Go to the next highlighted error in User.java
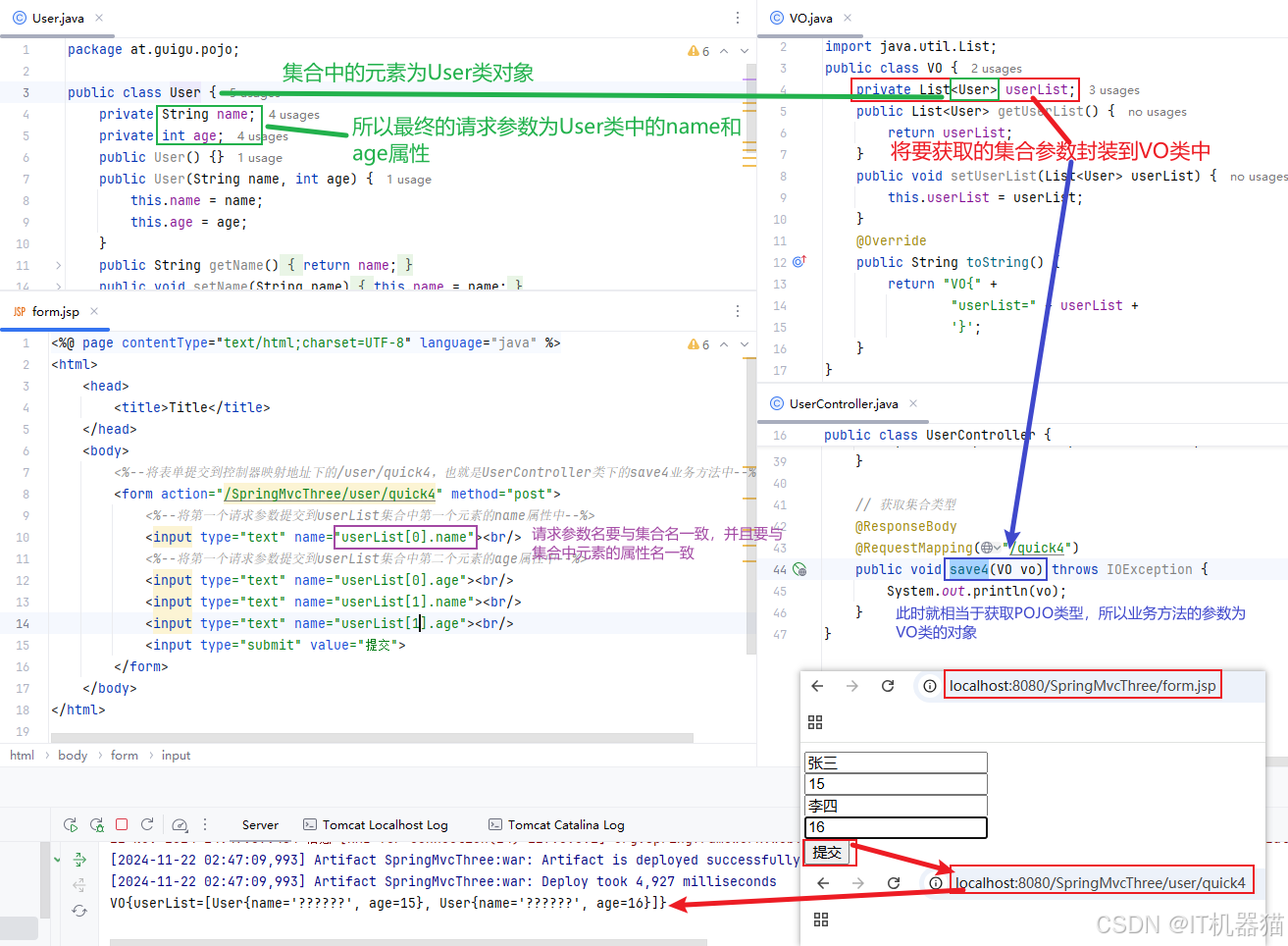 (745, 51)
